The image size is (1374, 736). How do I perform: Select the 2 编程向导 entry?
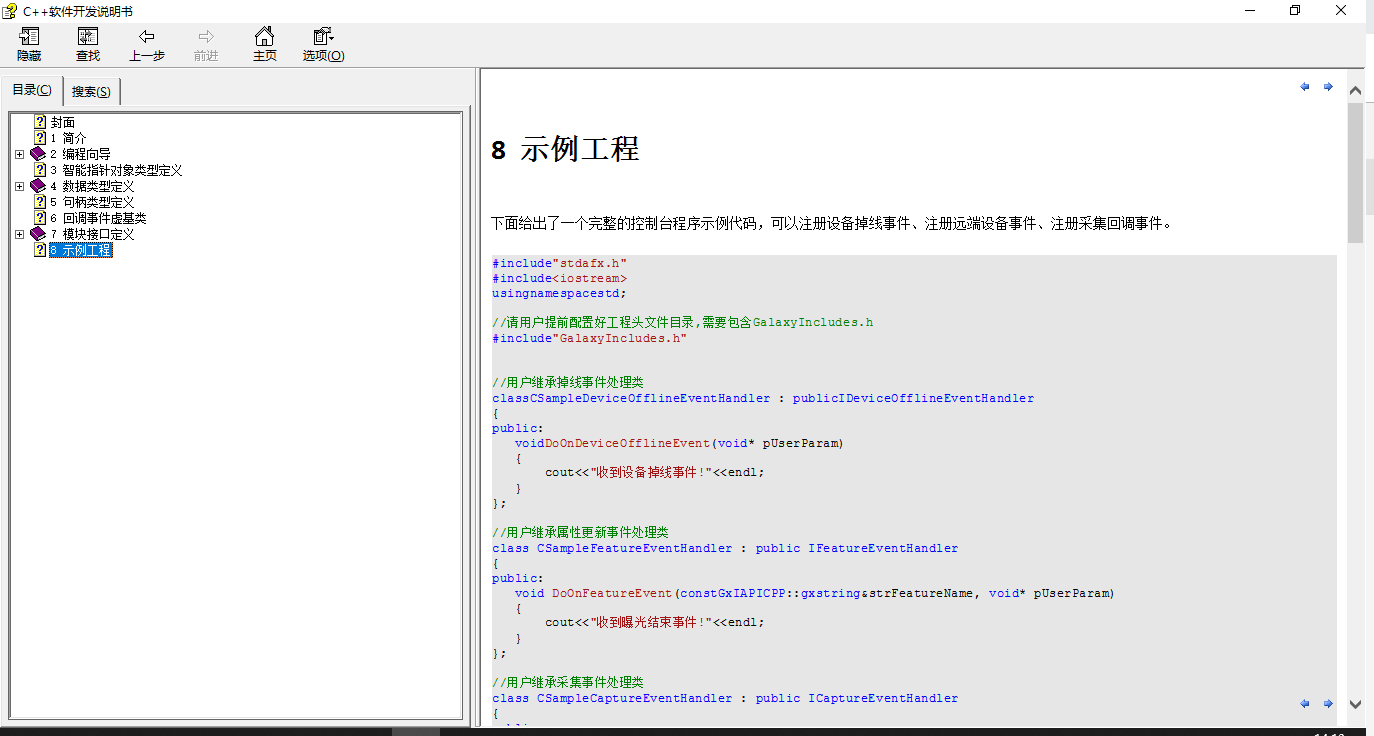click(80, 154)
